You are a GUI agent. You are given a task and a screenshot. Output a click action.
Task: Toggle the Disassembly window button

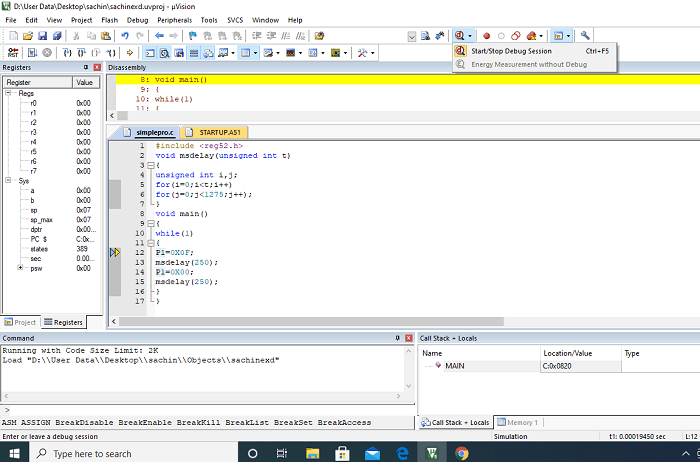[165, 53]
